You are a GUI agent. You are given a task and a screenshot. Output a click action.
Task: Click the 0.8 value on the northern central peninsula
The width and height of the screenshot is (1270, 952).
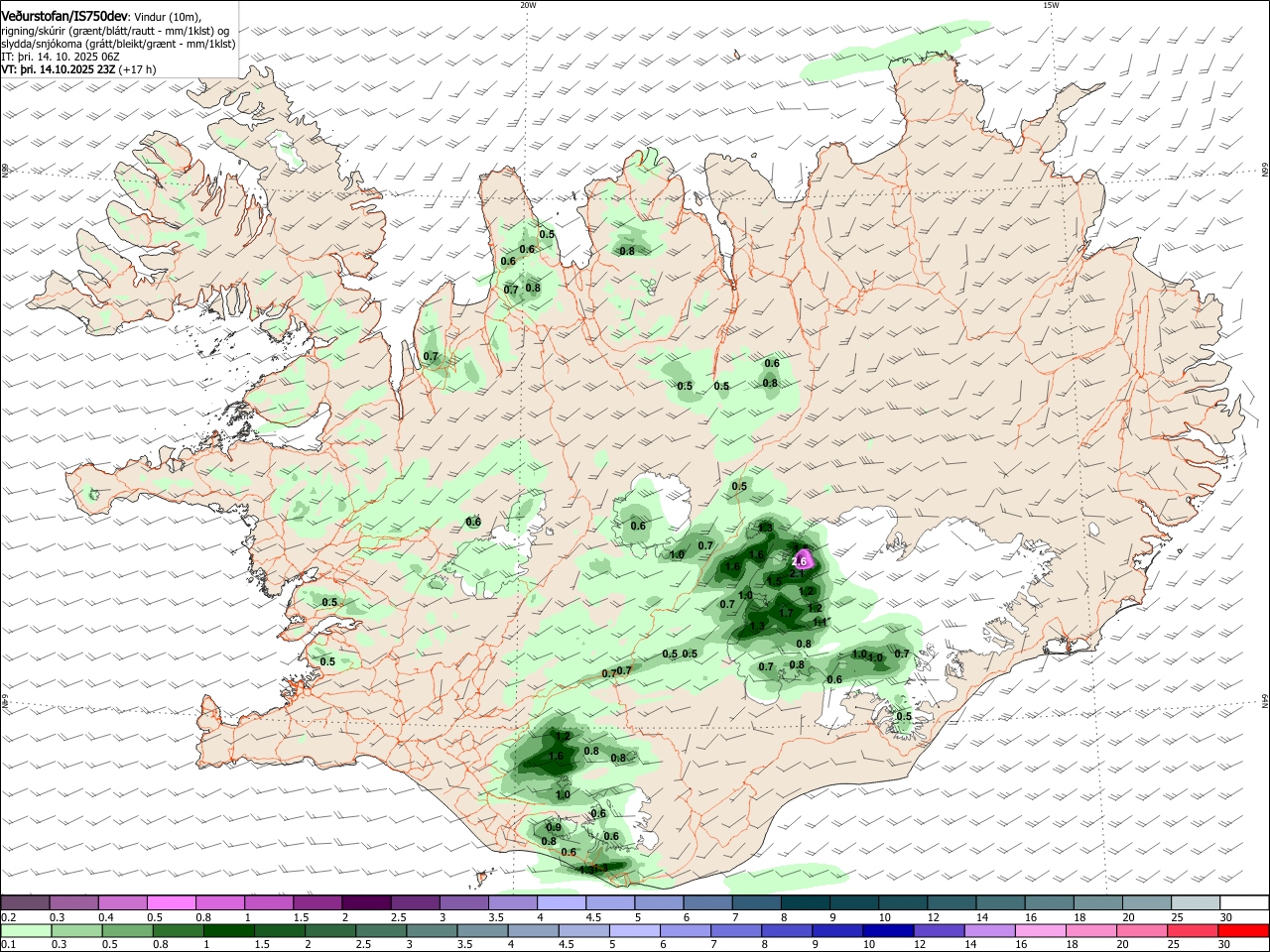[627, 251]
